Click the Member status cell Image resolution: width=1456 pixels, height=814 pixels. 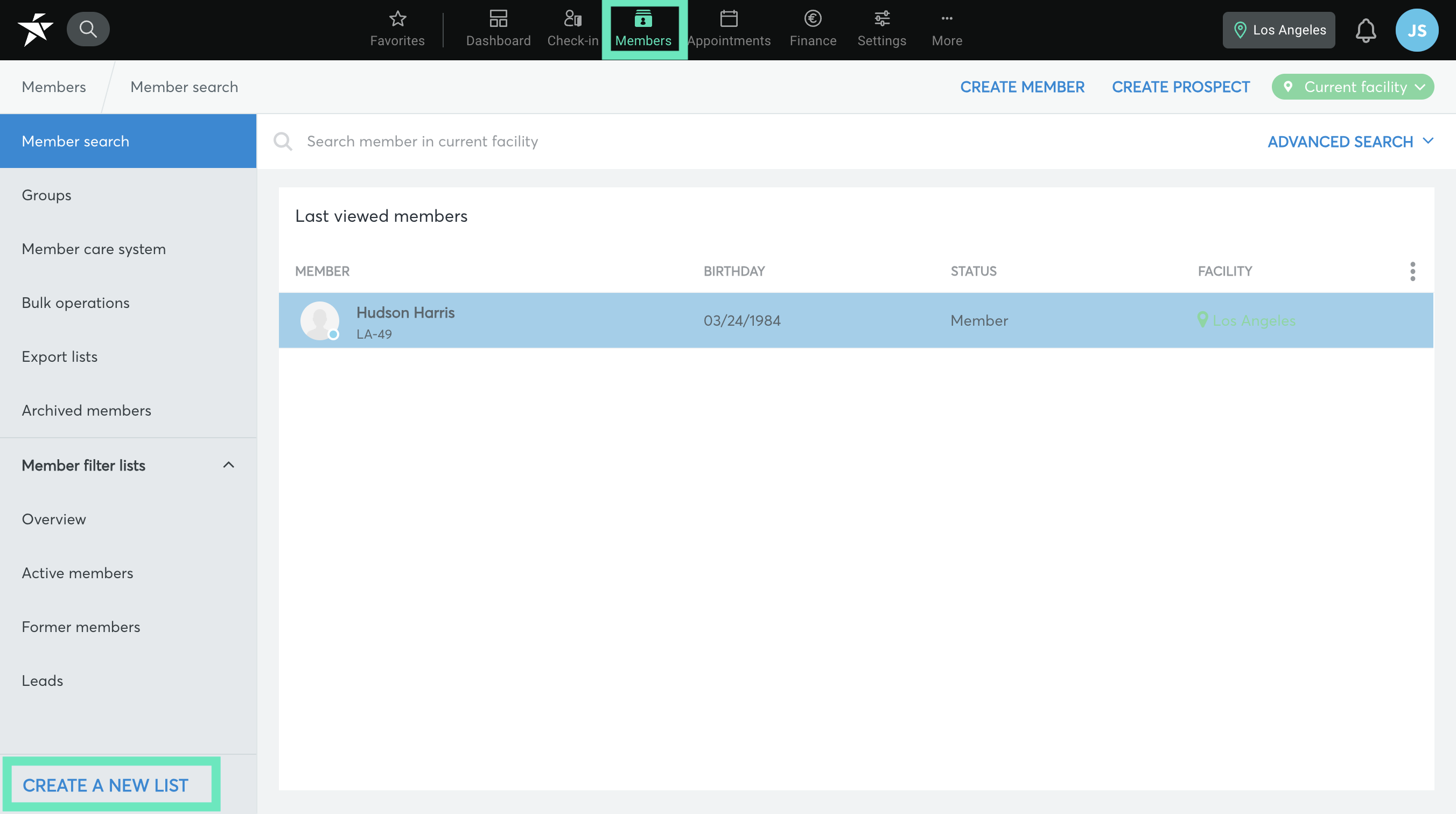[979, 320]
